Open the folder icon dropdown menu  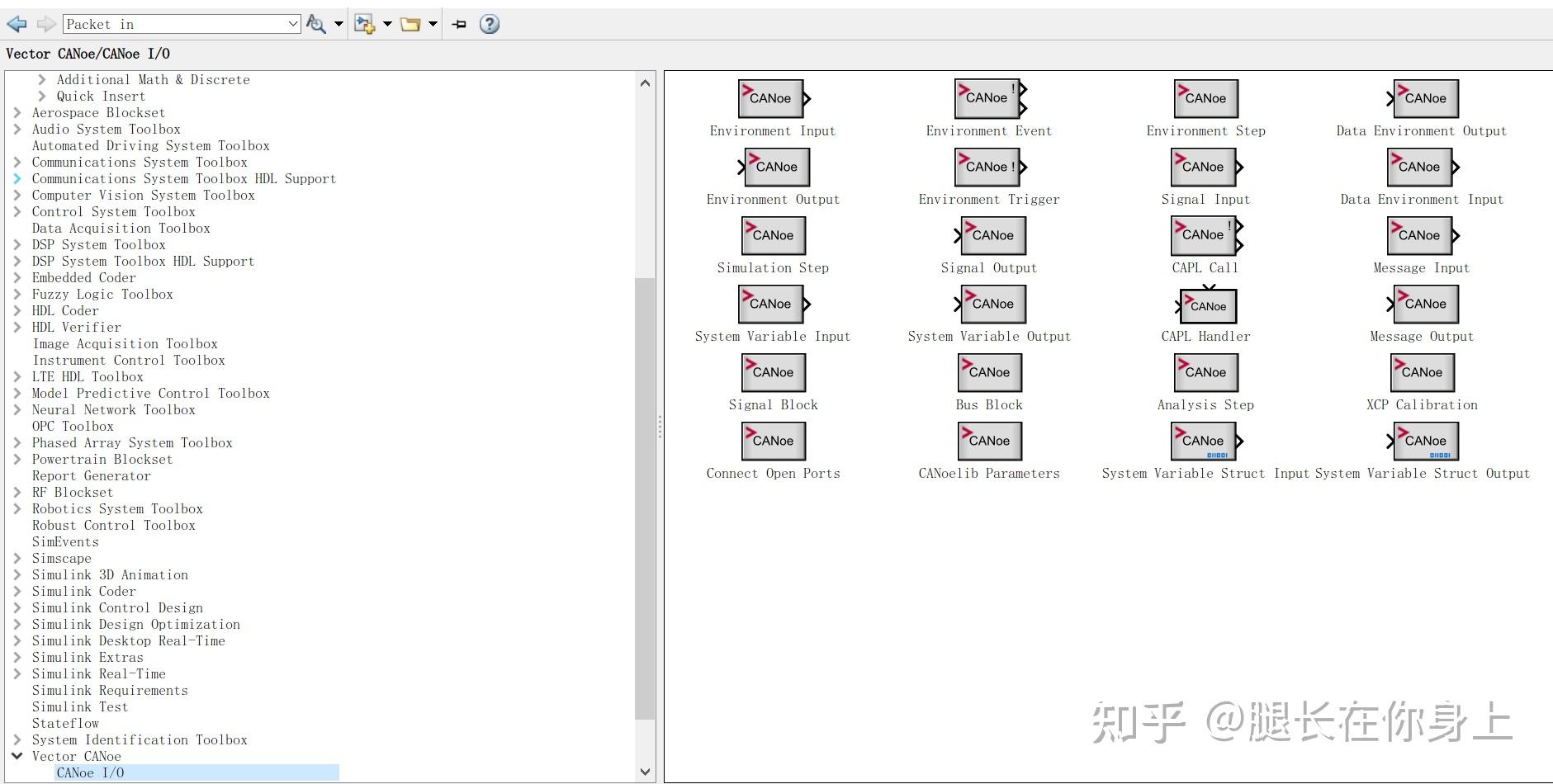433,24
